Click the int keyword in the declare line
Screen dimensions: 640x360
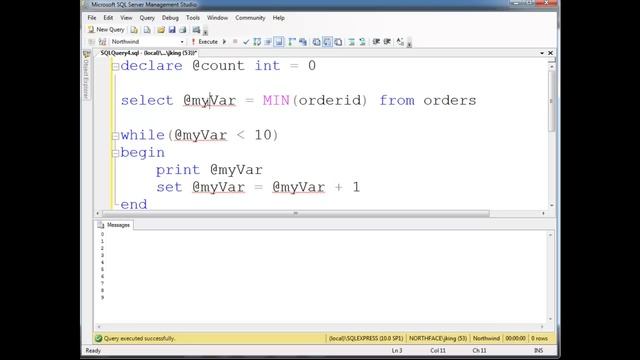(268, 66)
